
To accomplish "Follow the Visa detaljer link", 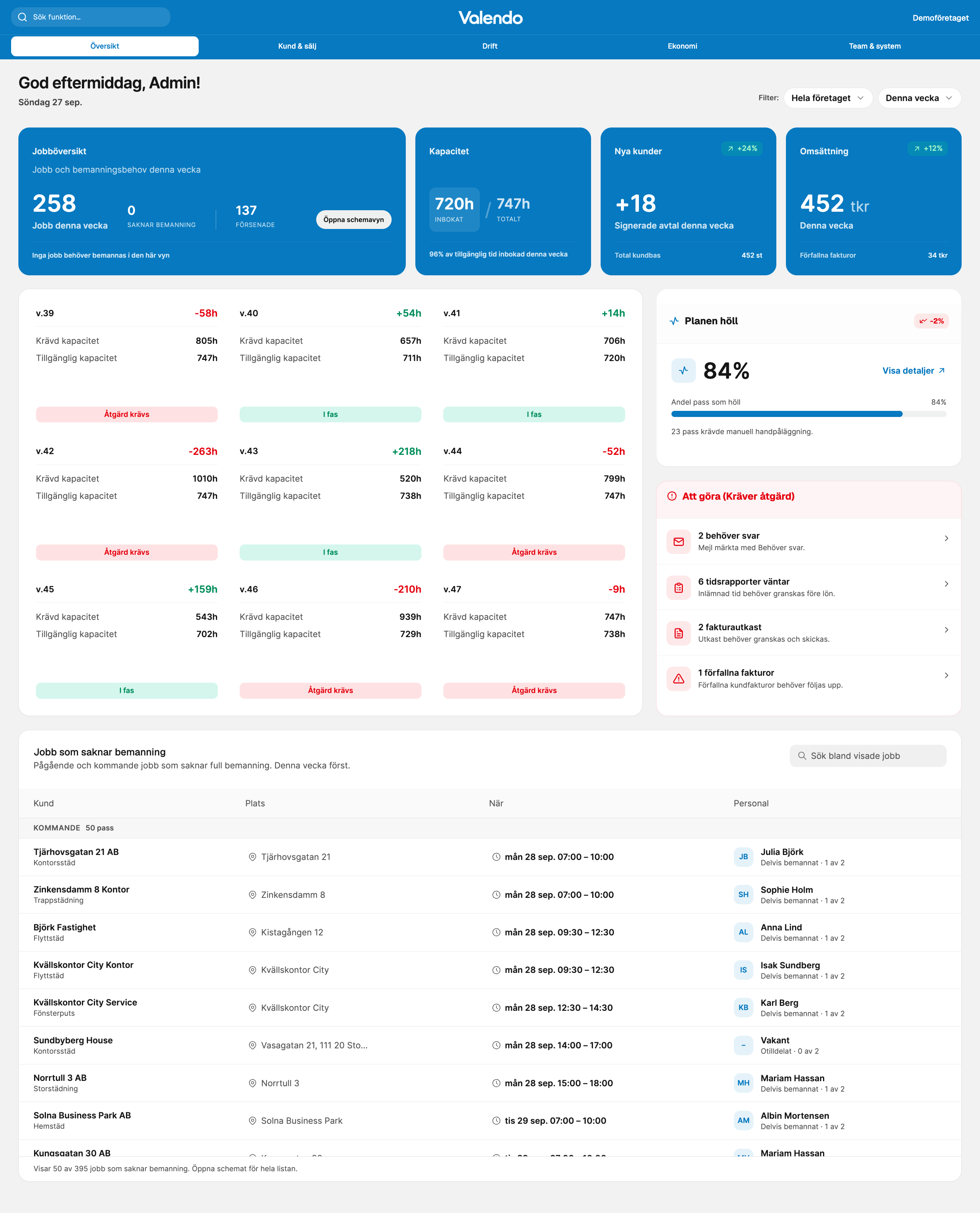I will 914,371.
